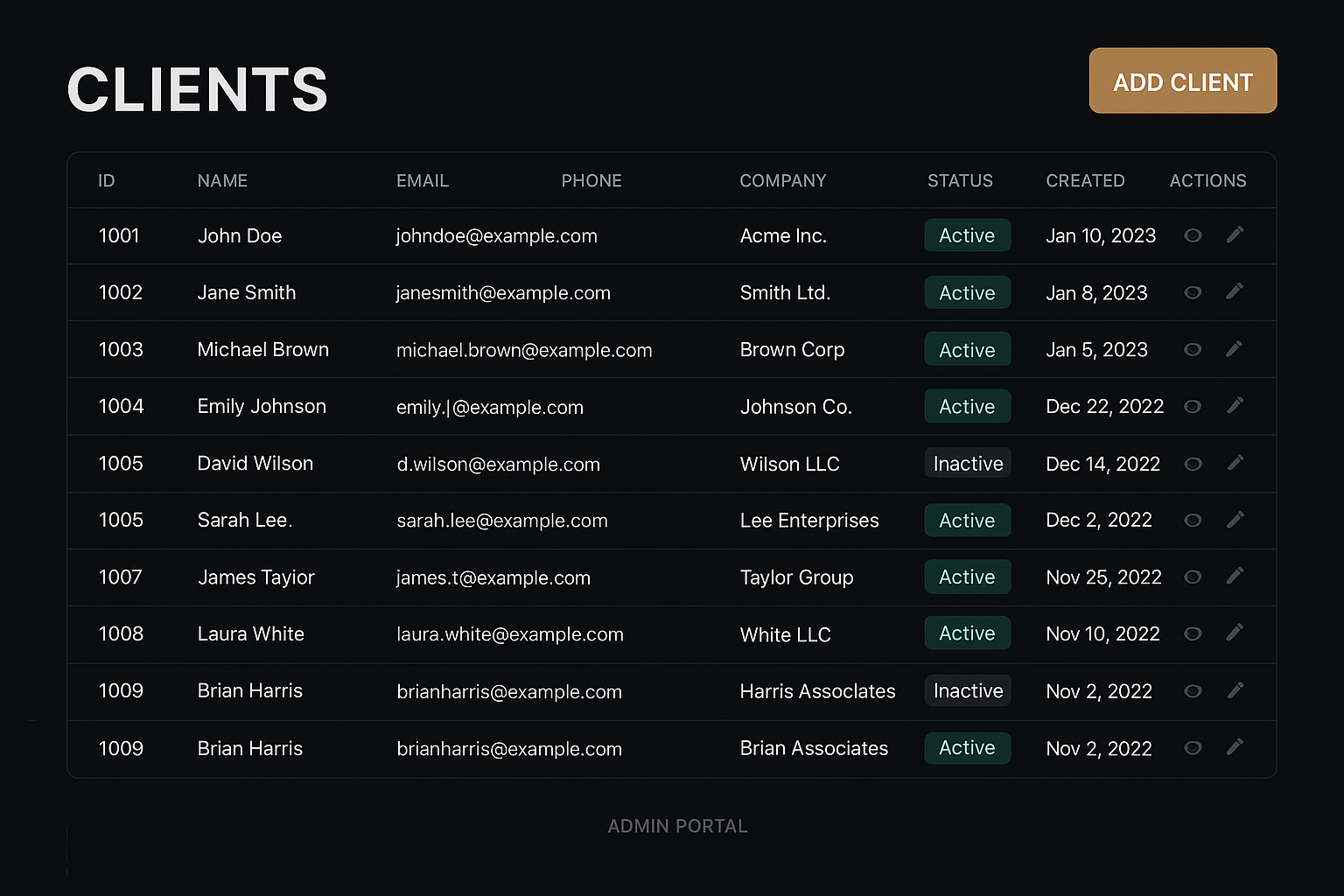Select the view icon for David Wilson
1344x896 pixels.
pos(1193,463)
